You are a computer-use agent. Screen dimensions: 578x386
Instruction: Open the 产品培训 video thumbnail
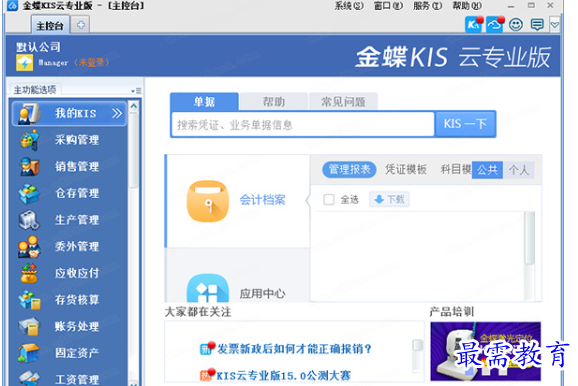pyautogui.click(x=485, y=351)
